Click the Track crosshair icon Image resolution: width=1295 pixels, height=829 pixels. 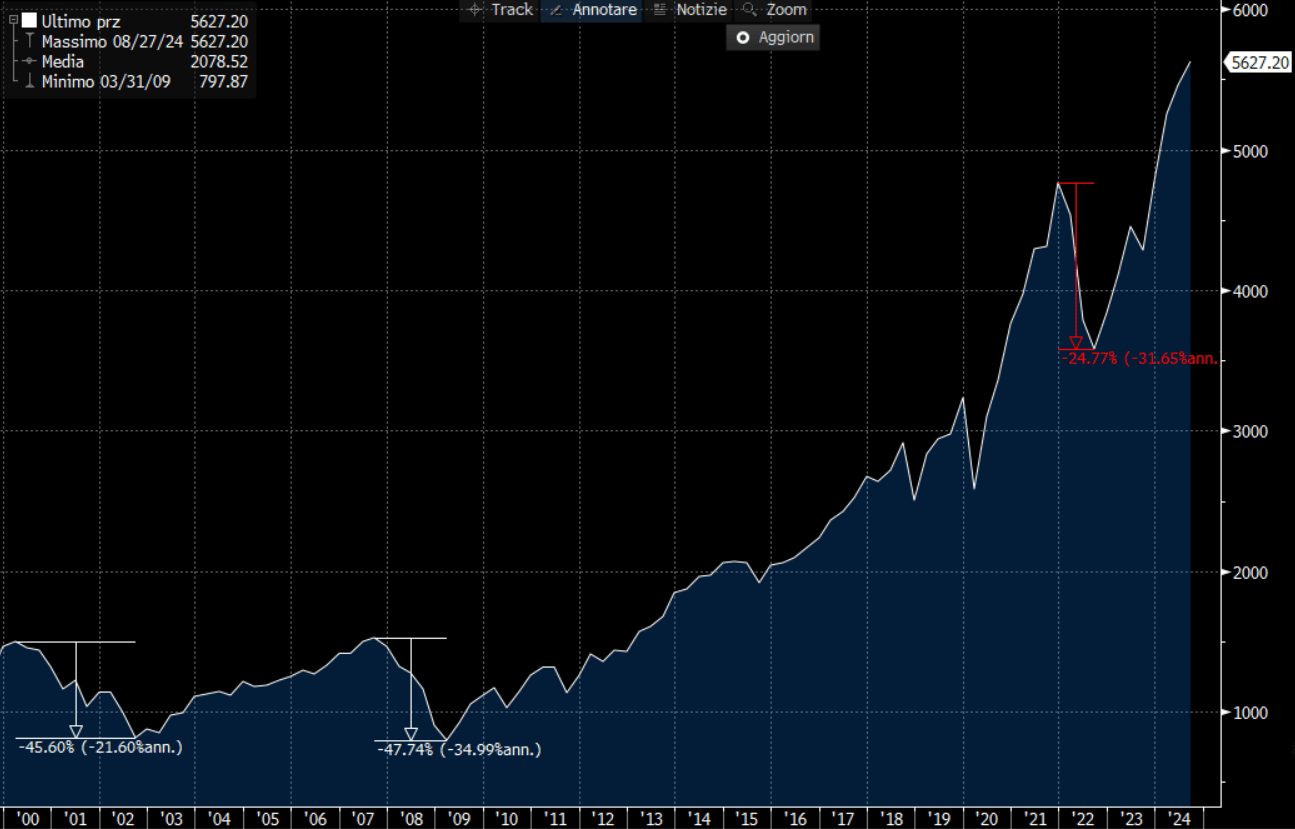[475, 10]
